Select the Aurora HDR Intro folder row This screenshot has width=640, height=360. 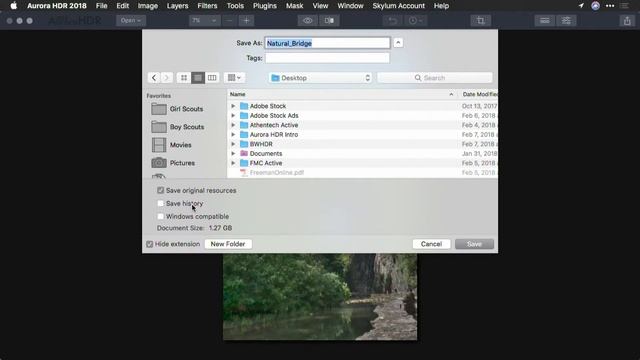click(x=362, y=134)
